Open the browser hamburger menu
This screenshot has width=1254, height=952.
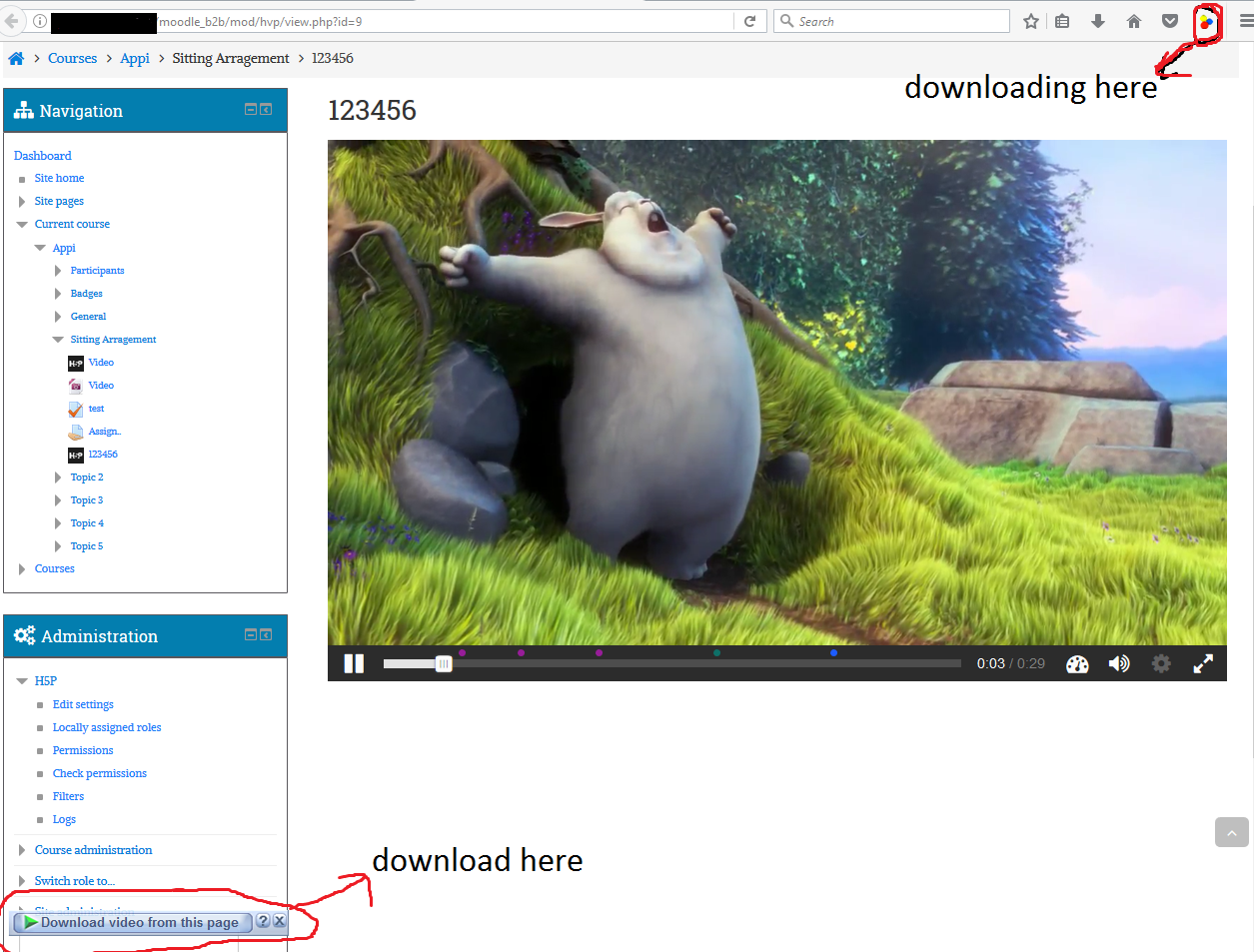[1246, 21]
